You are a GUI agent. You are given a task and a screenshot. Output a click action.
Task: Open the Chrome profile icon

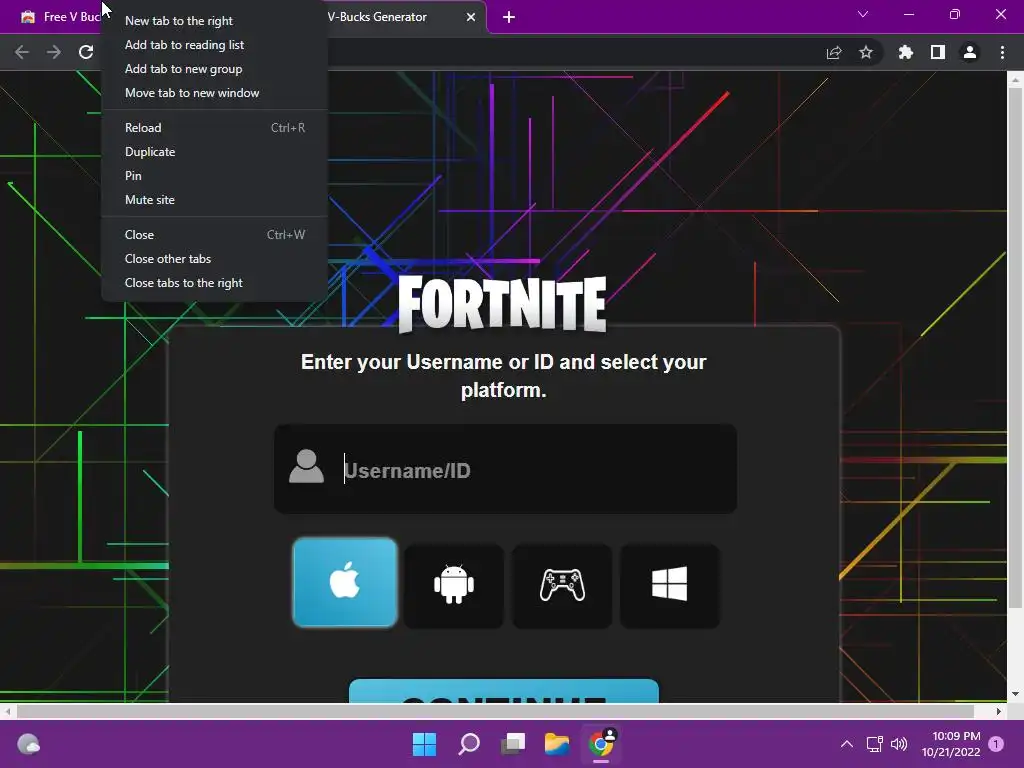tap(970, 52)
